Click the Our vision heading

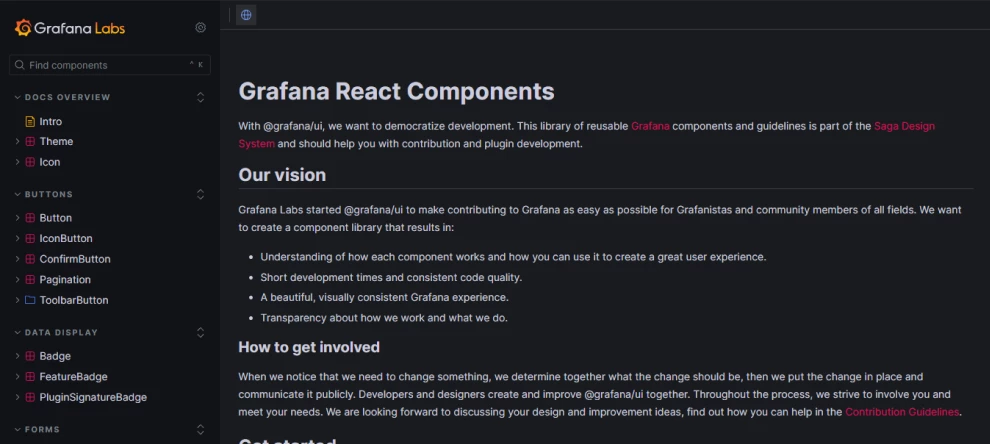coord(282,175)
